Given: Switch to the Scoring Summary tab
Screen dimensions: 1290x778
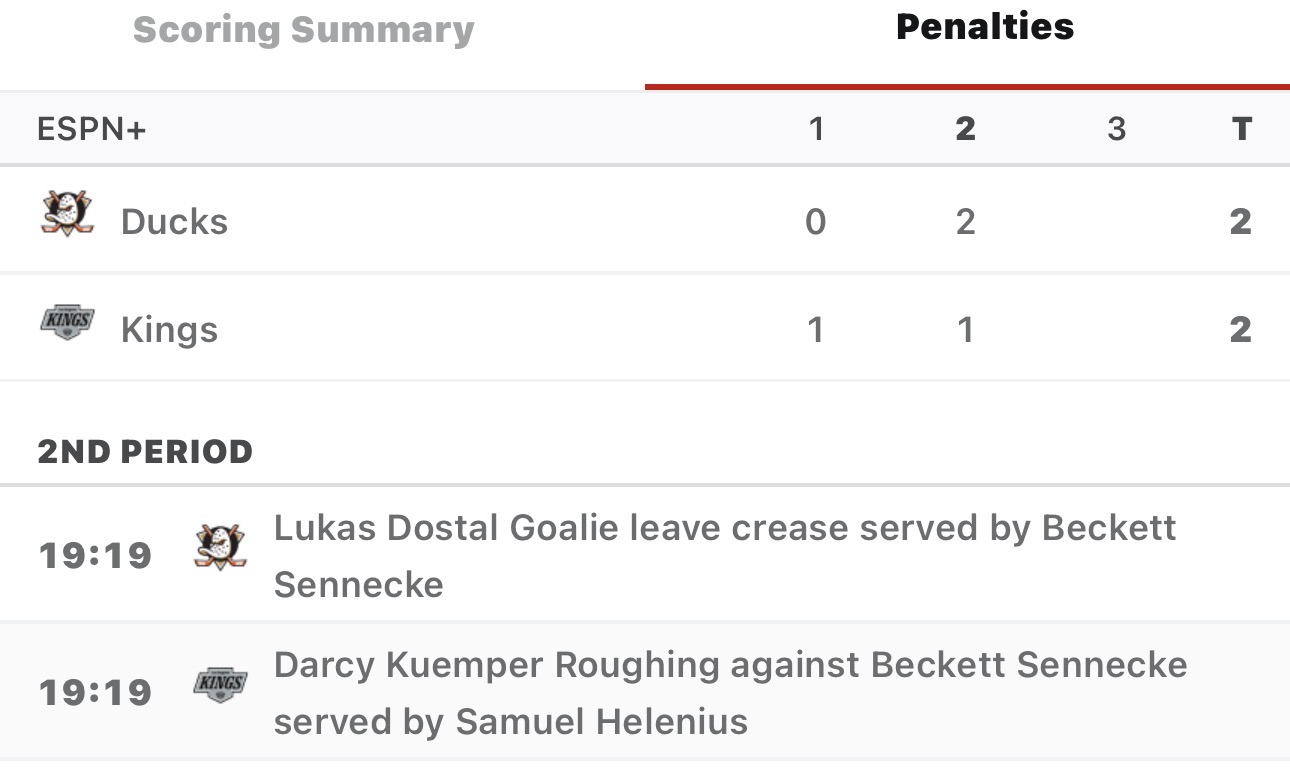Looking at the screenshot, I should click(x=303, y=30).
